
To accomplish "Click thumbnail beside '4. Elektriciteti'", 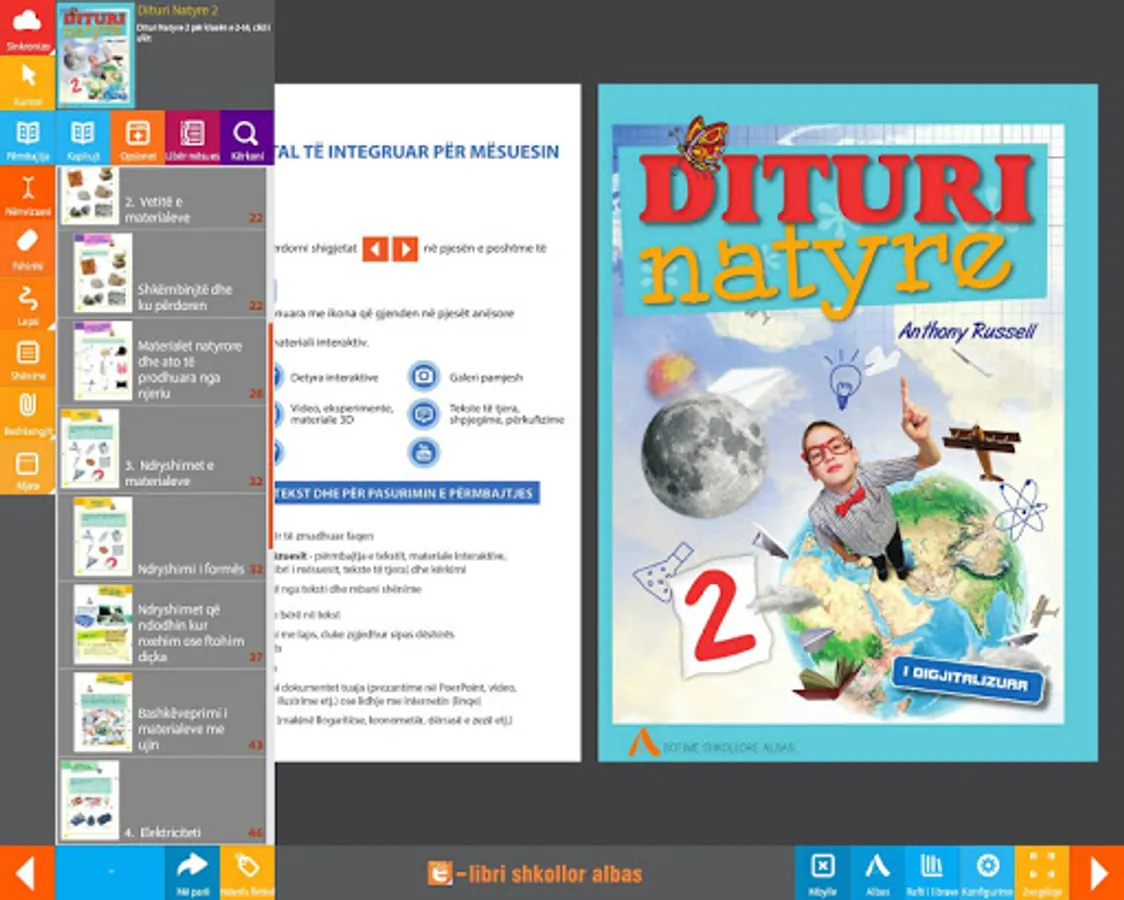I will click(x=90, y=800).
